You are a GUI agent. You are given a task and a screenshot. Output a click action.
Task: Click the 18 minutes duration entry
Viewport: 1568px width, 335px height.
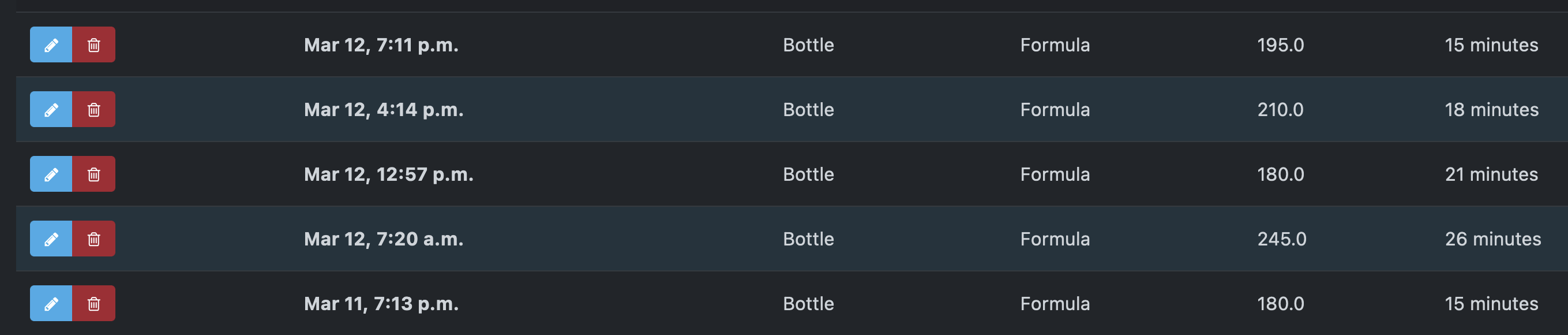click(1492, 110)
